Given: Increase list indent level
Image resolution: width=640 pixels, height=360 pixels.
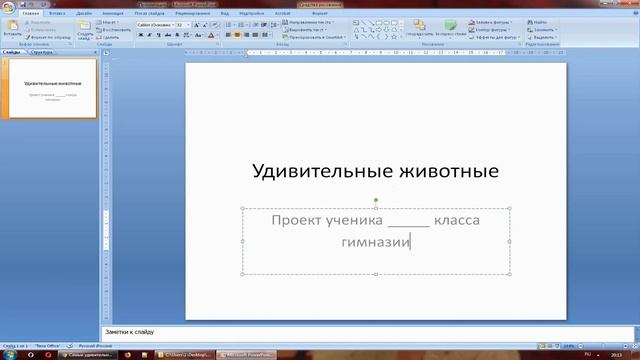Looking at the screenshot, I should [x=264, y=25].
